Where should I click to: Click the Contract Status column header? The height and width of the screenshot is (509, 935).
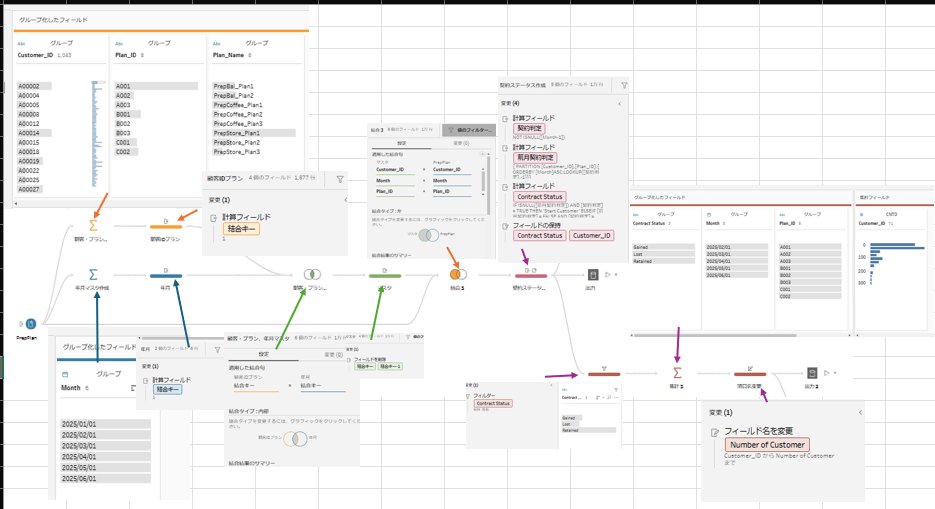pyautogui.click(x=649, y=223)
